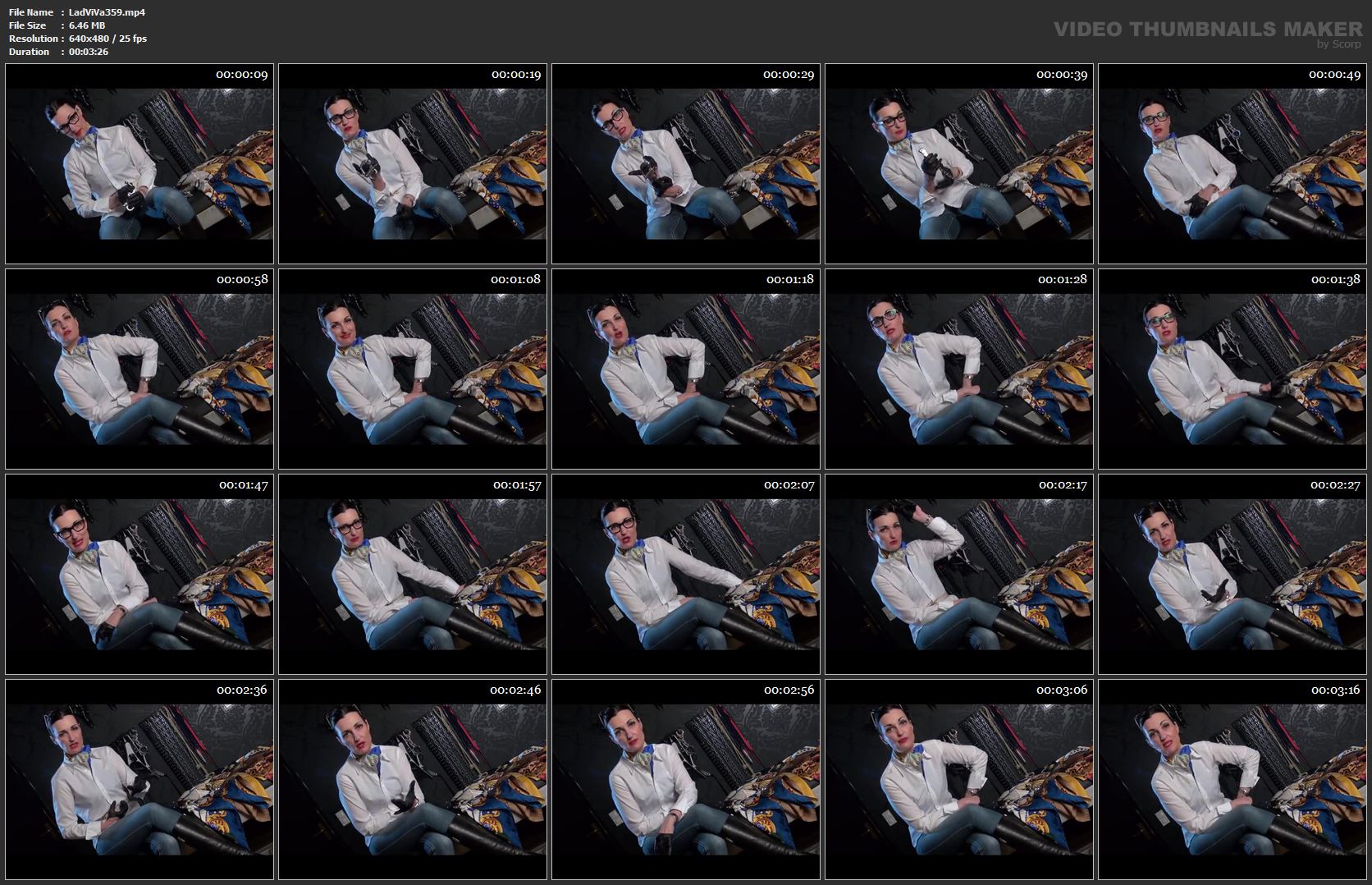This screenshot has width=1372, height=885.
Task: Select the thumbnail at timestamp 00:03:06
Action: pos(959,779)
